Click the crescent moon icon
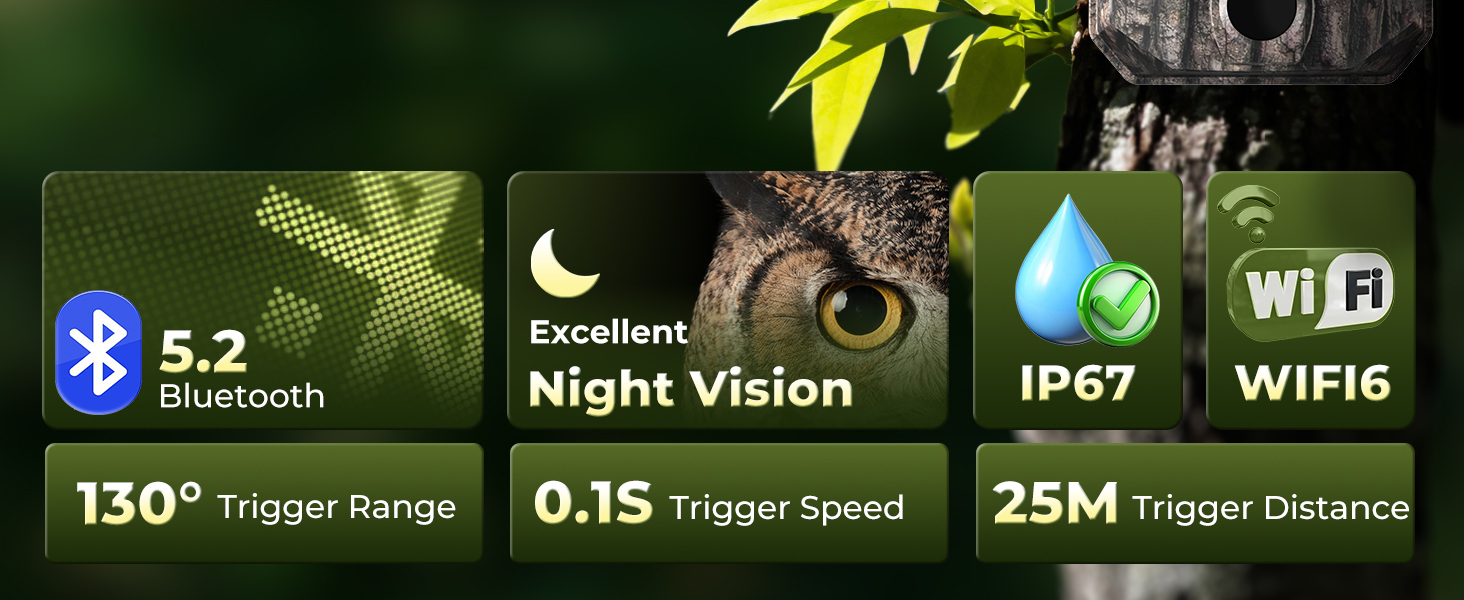 click(x=563, y=264)
